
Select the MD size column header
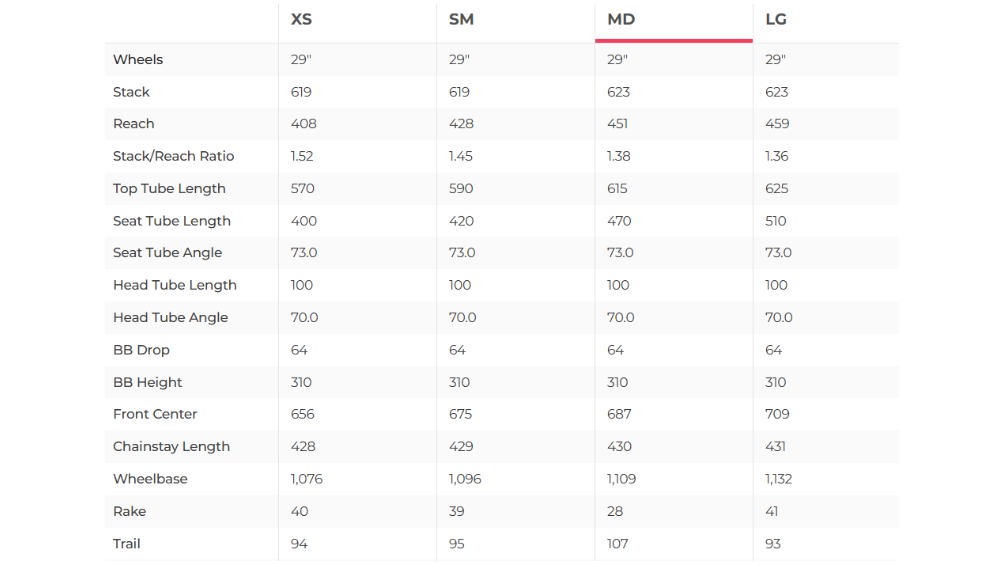[621, 20]
